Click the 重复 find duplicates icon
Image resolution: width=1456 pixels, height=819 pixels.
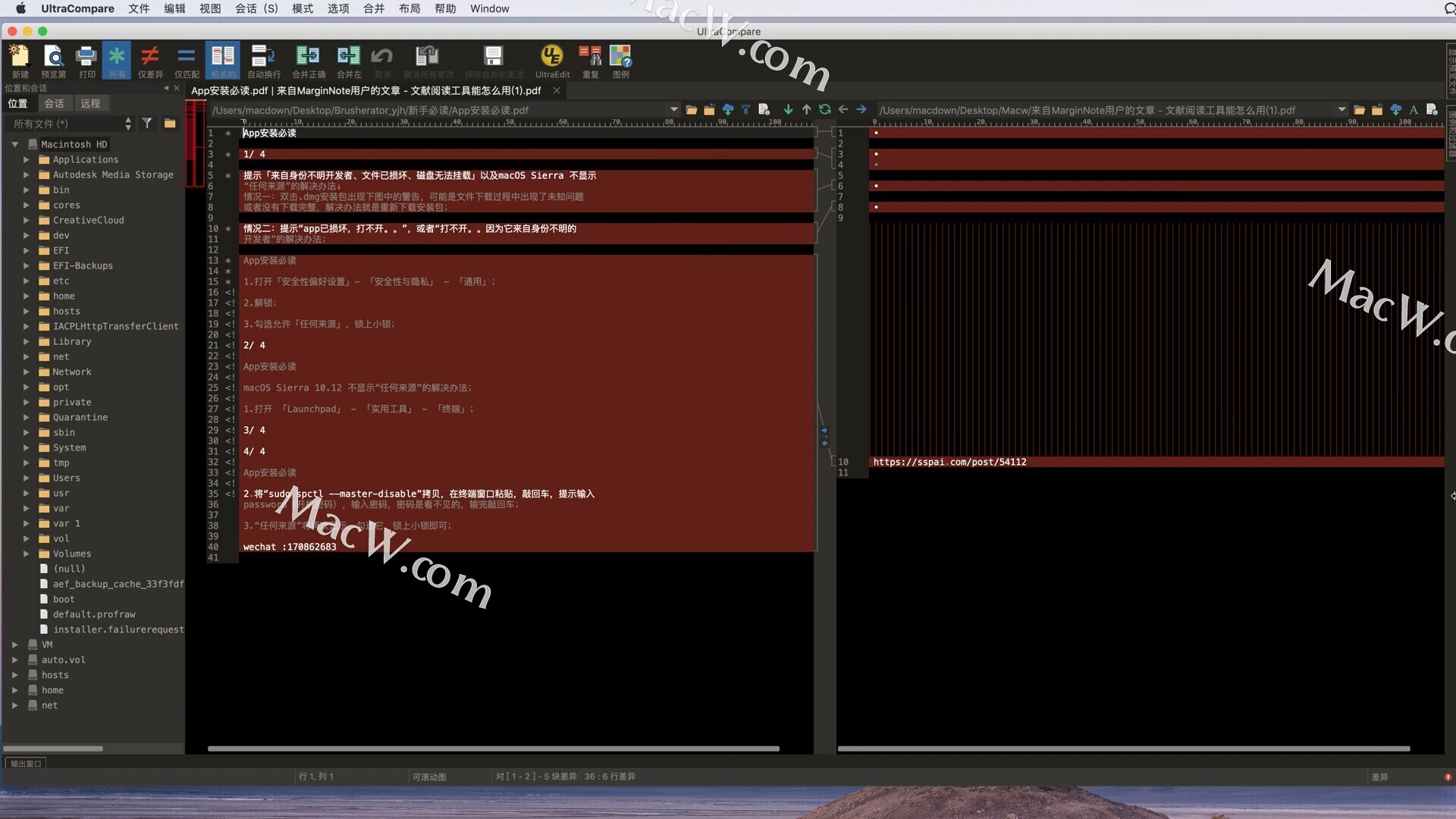[x=590, y=61]
